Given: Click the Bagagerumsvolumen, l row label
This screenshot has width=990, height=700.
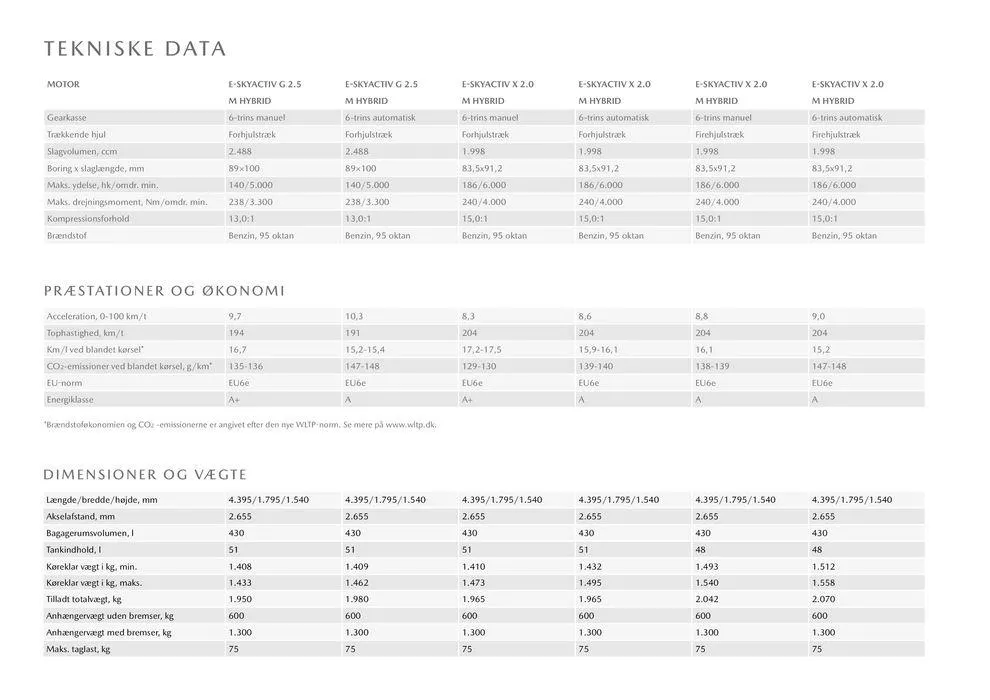Looking at the screenshot, I should click(x=89, y=533).
